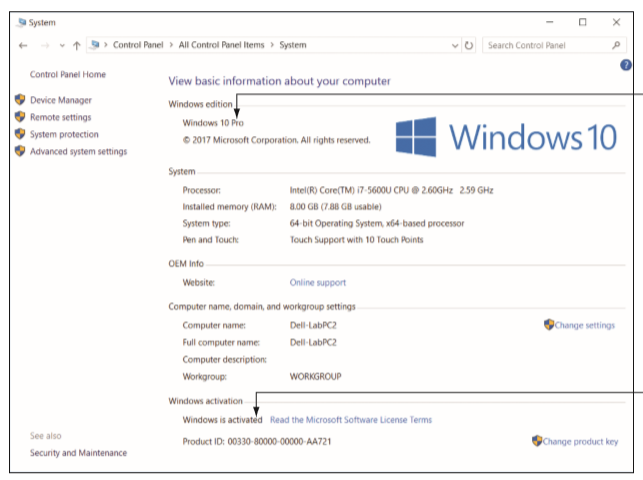Viewport: 643px width, 480px height.
Task: Click Change product key link
Action: [580, 441]
